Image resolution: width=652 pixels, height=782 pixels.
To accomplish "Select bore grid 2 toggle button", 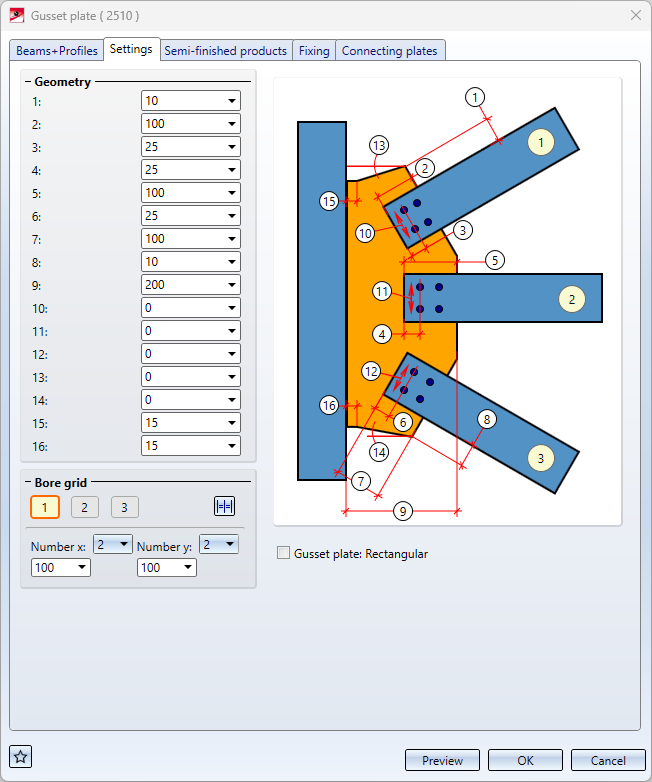I will pos(84,507).
